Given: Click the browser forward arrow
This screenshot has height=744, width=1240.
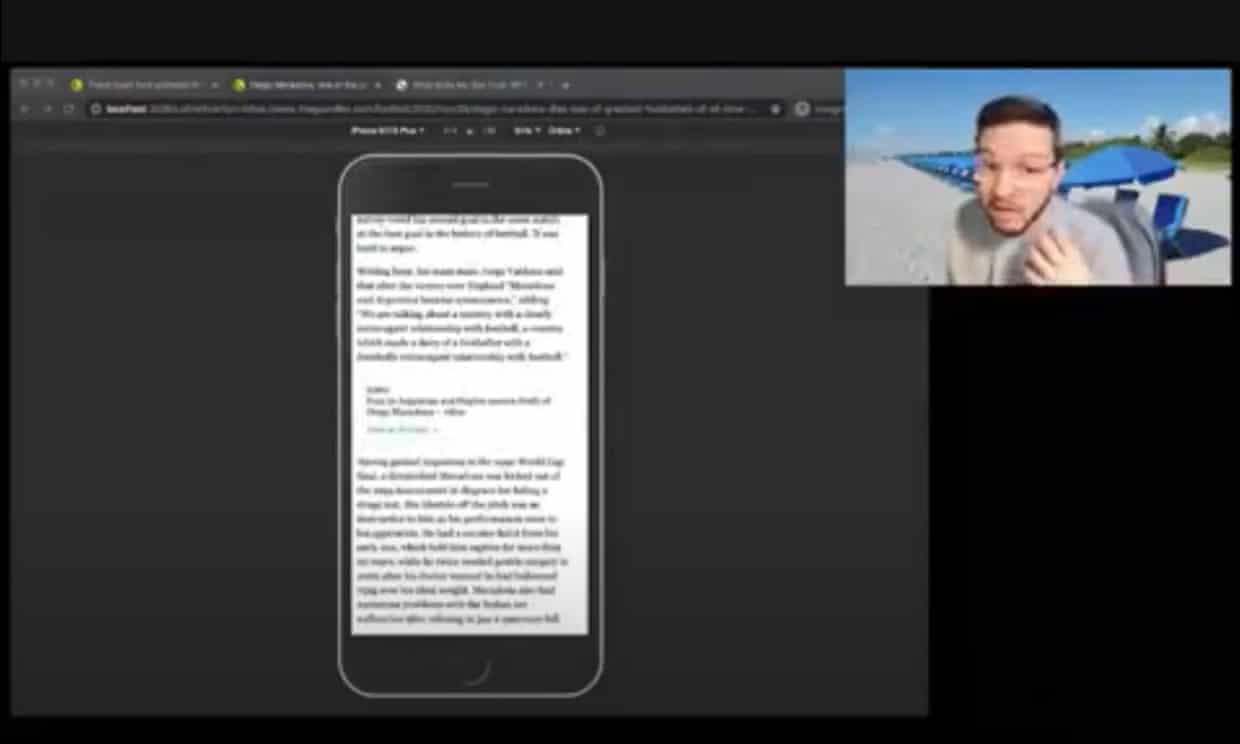Looking at the screenshot, I should 46,109.
